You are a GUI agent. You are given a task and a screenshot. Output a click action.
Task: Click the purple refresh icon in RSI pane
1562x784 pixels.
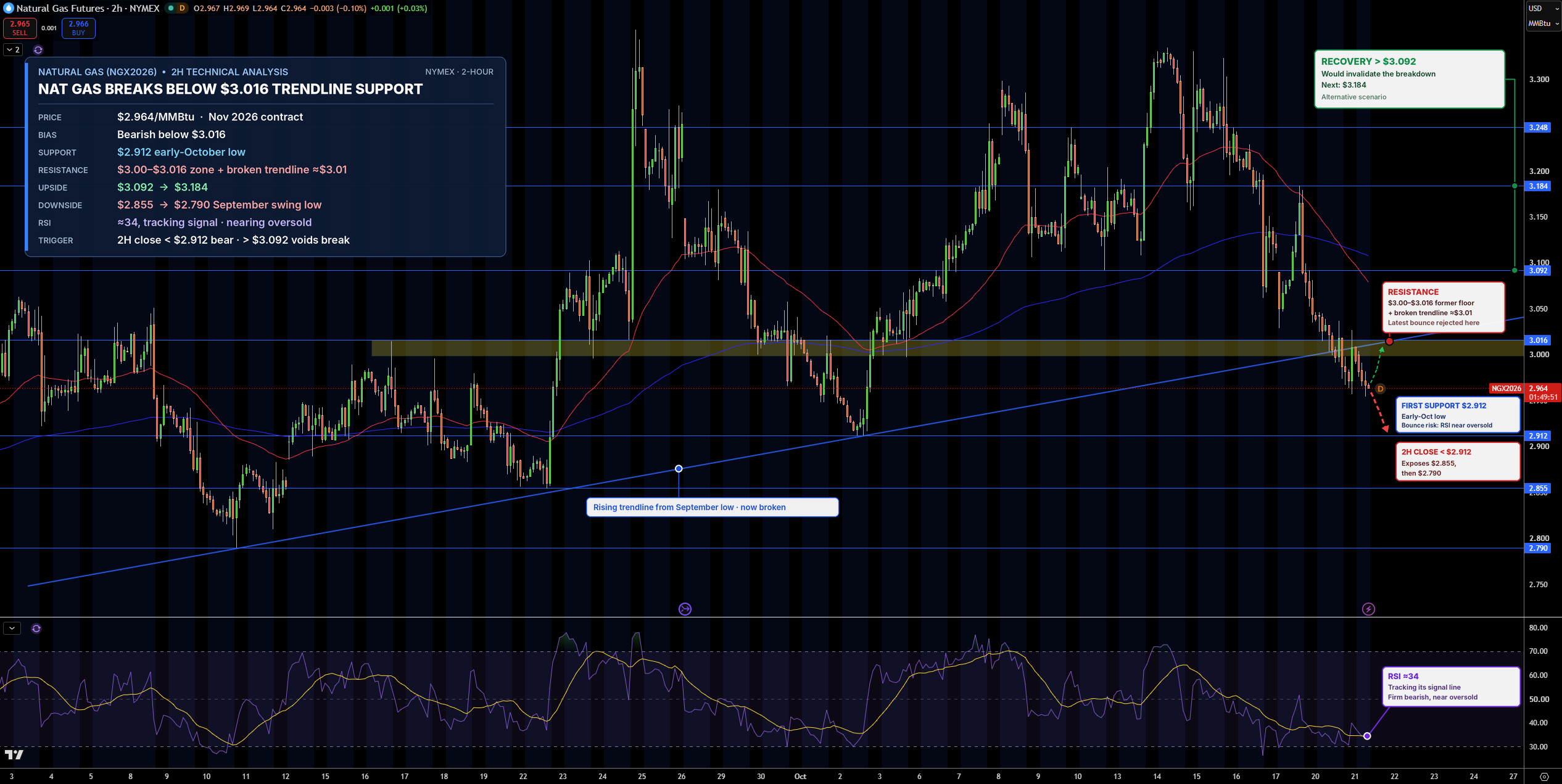(36, 629)
